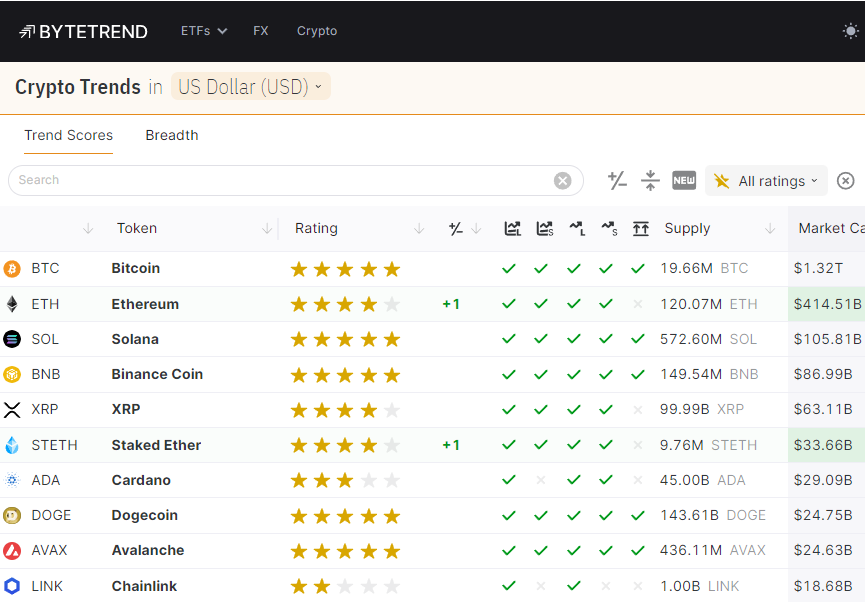Open the Bitcoin token link
The height and width of the screenshot is (602, 865).
[x=136, y=268]
